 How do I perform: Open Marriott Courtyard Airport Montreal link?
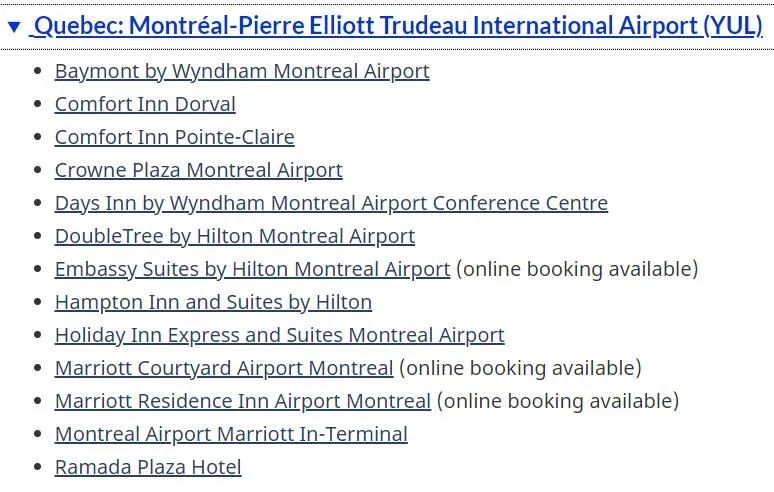coord(224,369)
